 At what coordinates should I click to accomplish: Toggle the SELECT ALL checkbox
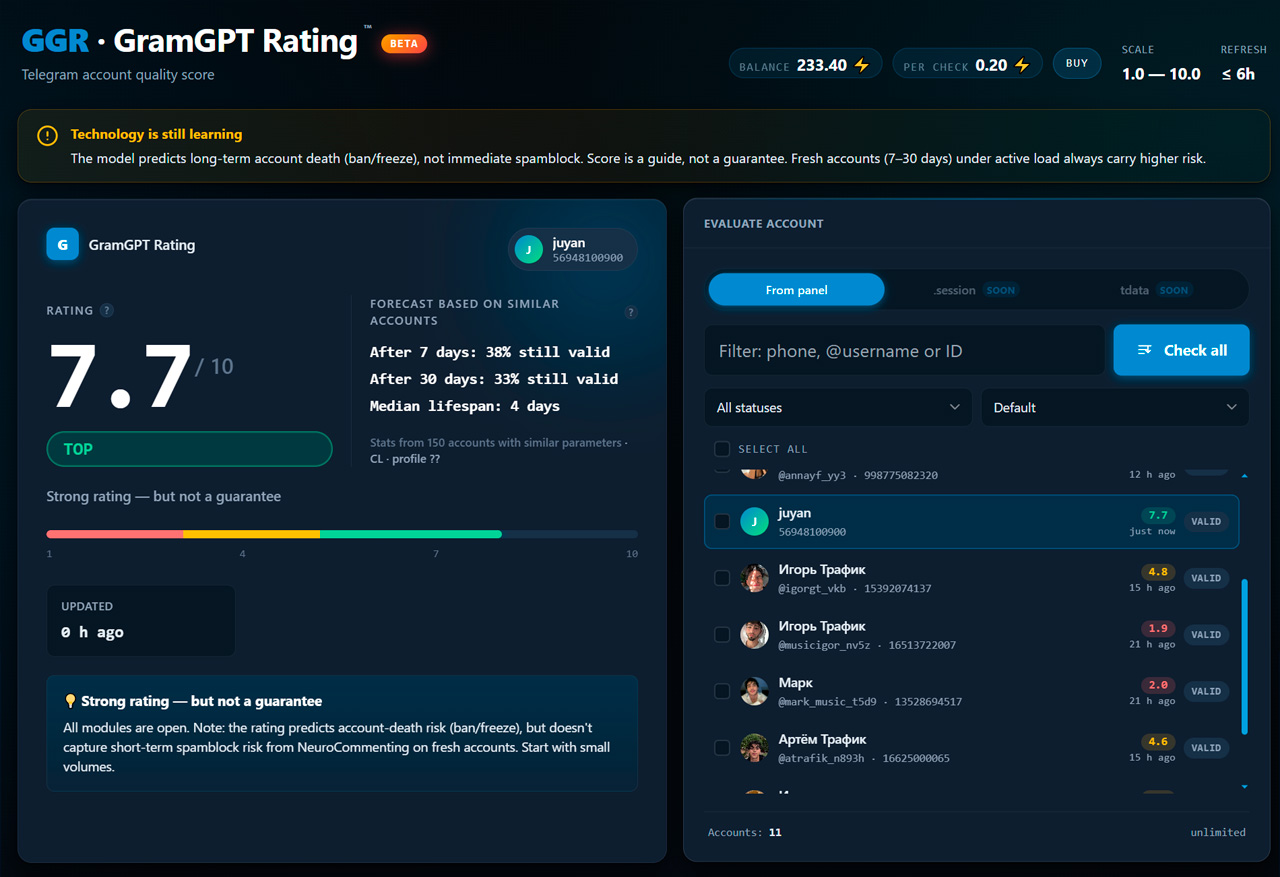pos(722,449)
